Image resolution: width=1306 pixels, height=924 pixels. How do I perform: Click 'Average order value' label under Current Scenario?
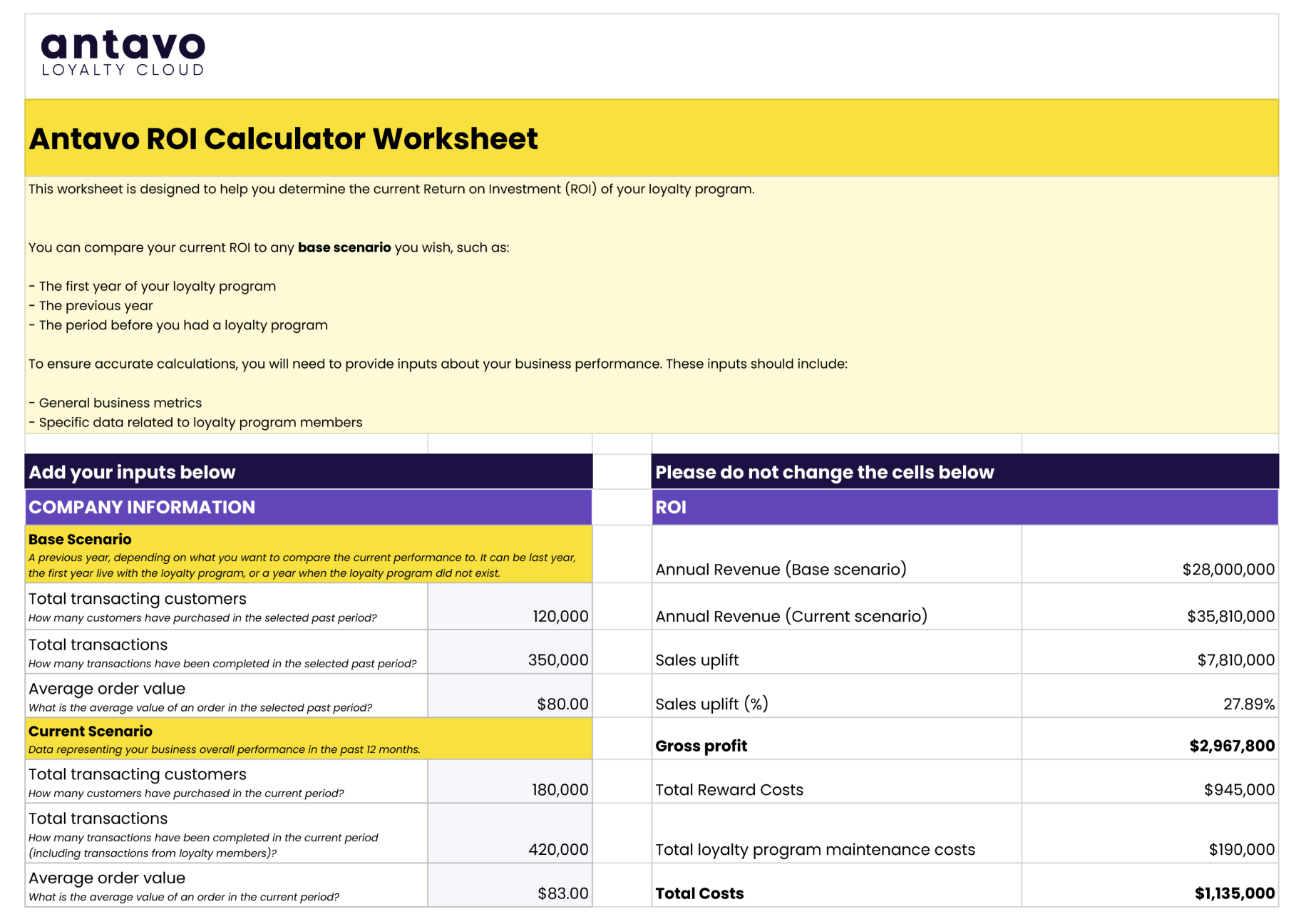[x=107, y=878]
